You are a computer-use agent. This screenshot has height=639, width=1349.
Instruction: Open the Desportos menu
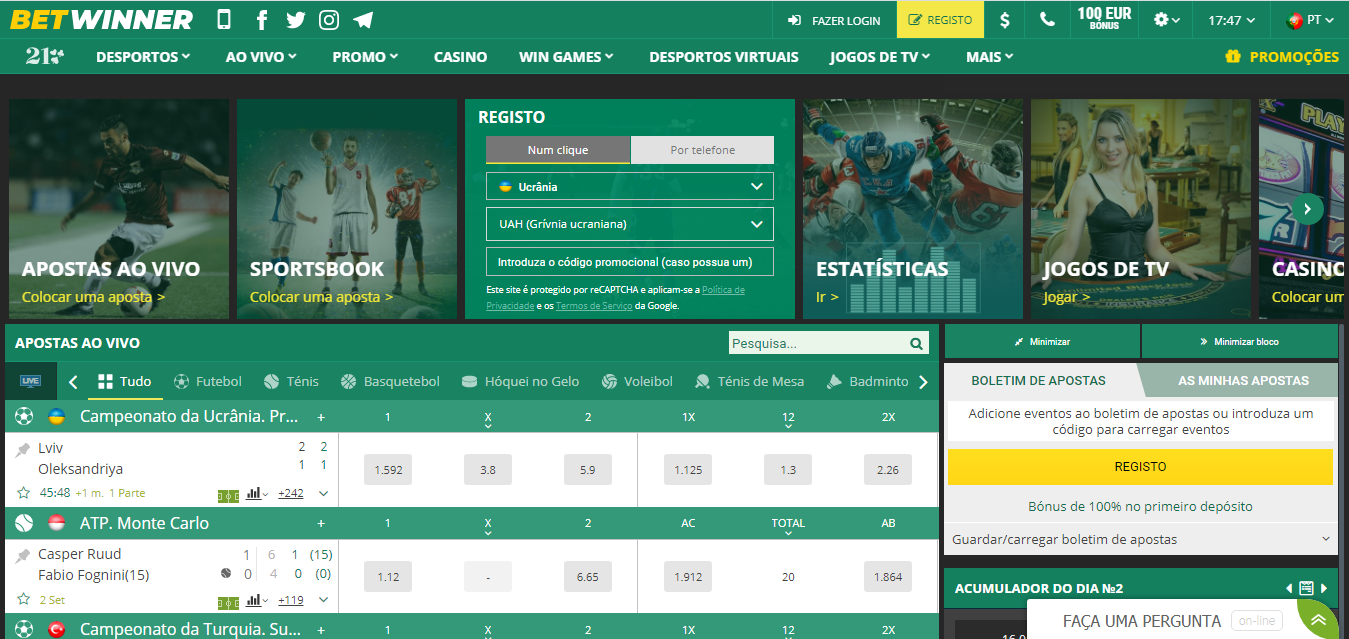coord(143,57)
